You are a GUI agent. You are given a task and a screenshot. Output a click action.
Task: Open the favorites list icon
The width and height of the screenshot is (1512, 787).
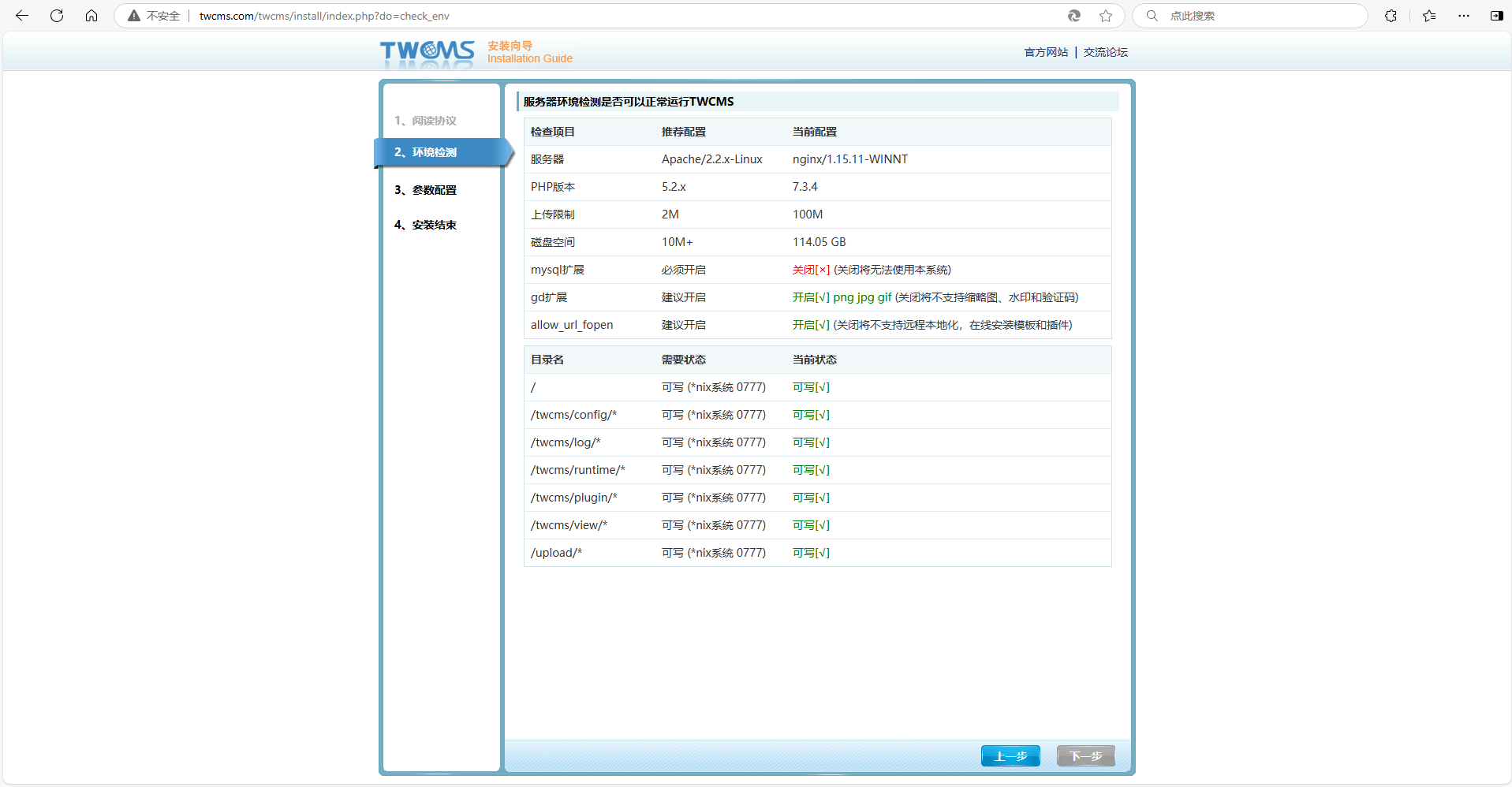point(1429,16)
